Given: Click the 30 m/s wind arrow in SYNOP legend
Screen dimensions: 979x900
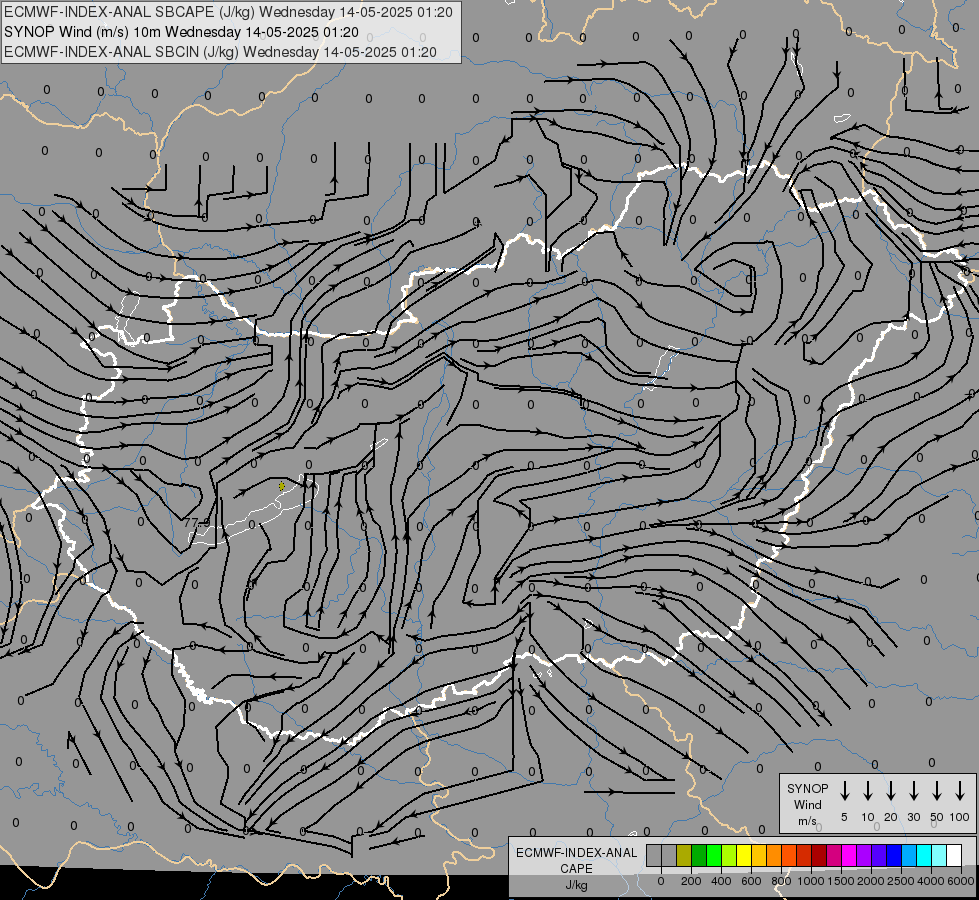Looking at the screenshot, I should pos(913,790).
